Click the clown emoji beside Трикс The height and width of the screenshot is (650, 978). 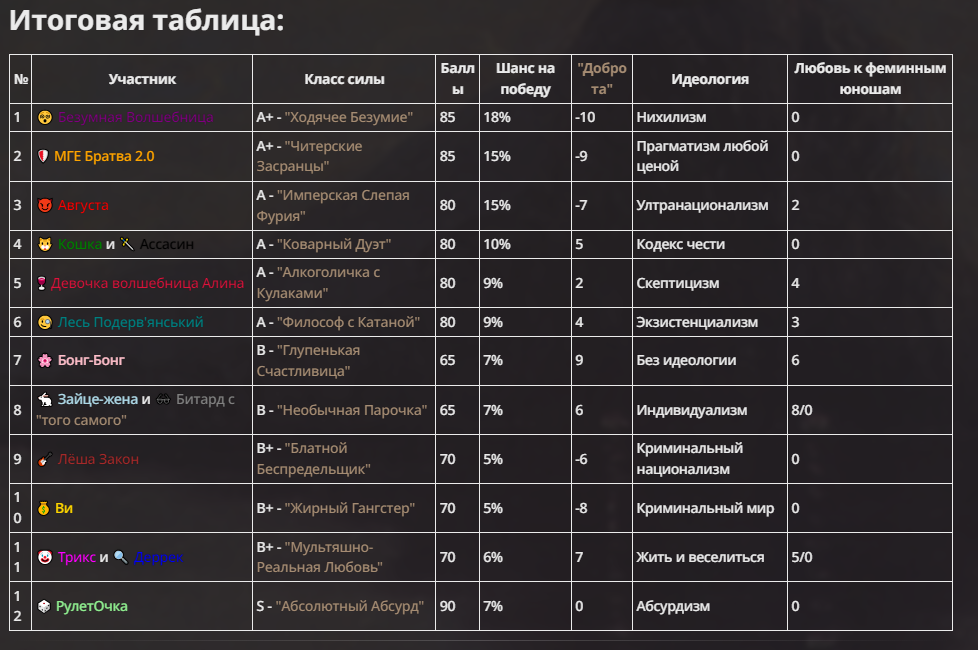pos(44,557)
